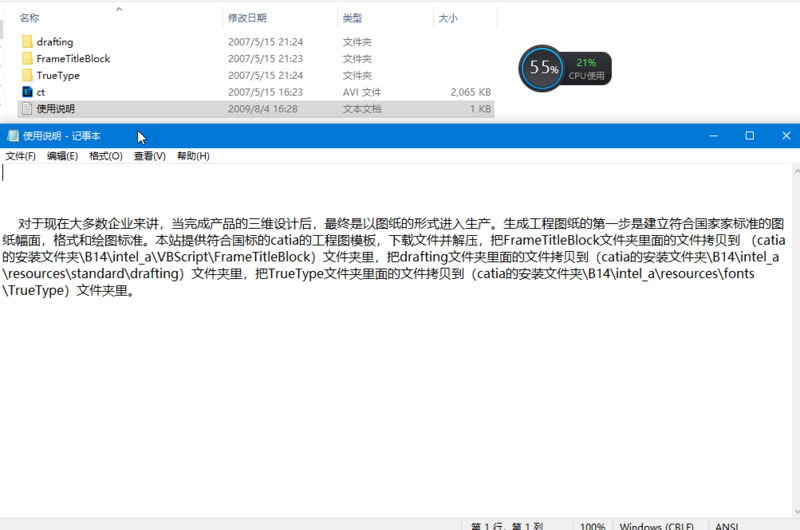Image resolution: width=800 pixels, height=530 pixels.
Task: Open the 编辑(E) menu in Notepad
Action: click(62, 156)
